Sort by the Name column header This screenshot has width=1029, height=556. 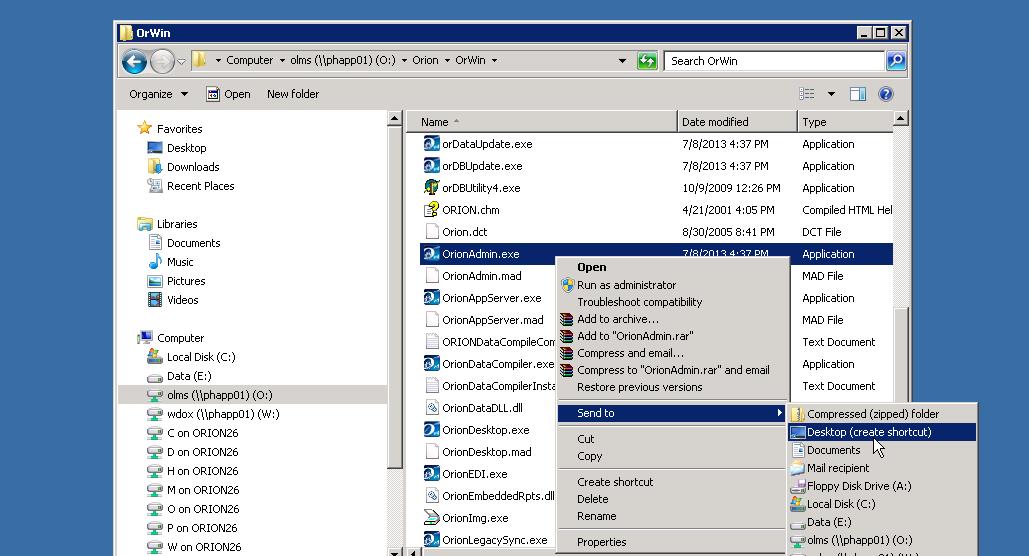(x=542, y=121)
